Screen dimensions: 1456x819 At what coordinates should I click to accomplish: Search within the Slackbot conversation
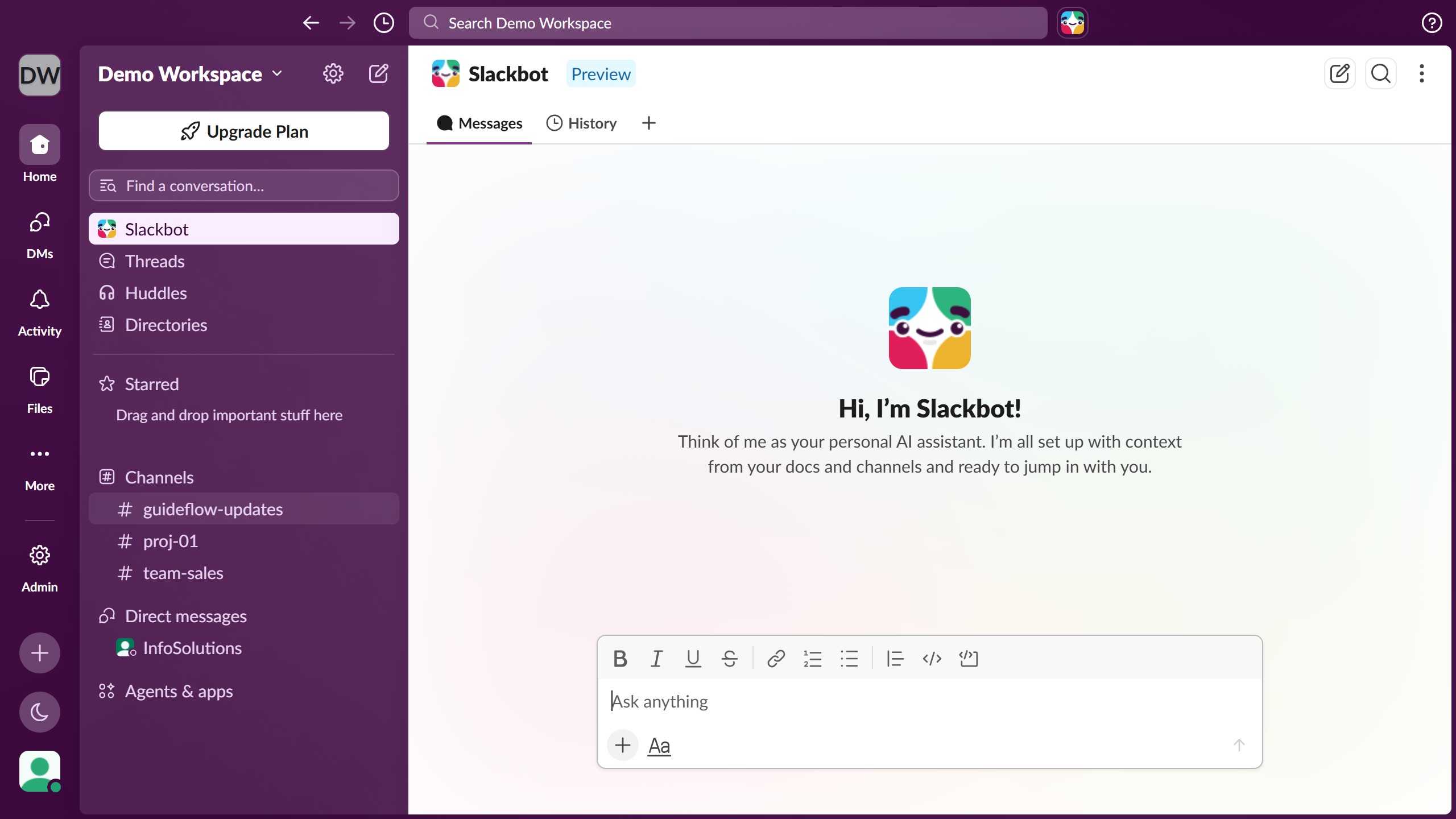(x=1381, y=73)
